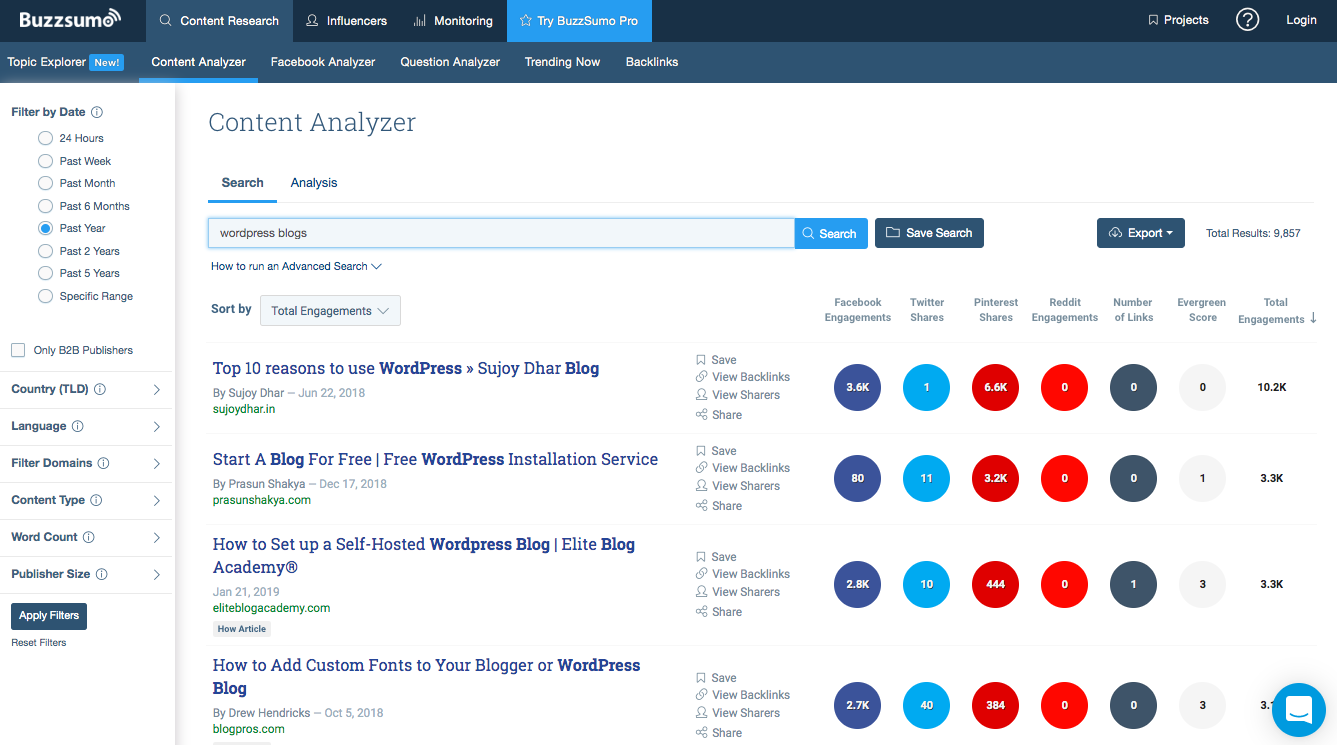Open the Total Engagements sort dropdown
The image size is (1337, 745).
(x=330, y=310)
